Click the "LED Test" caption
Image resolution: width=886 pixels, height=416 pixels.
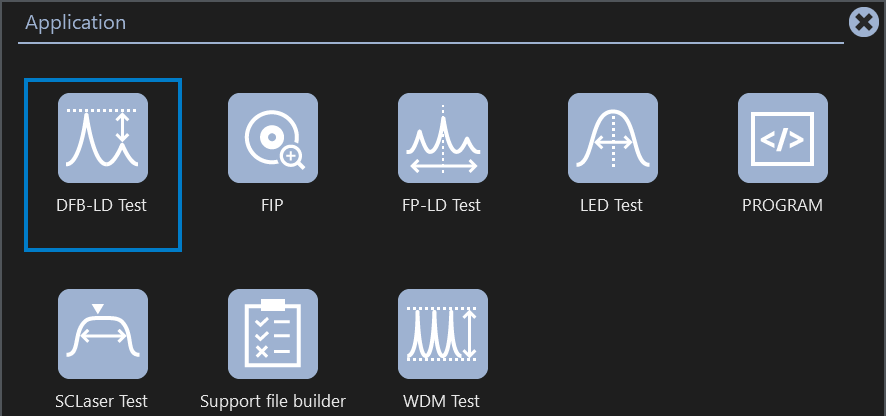pos(611,205)
